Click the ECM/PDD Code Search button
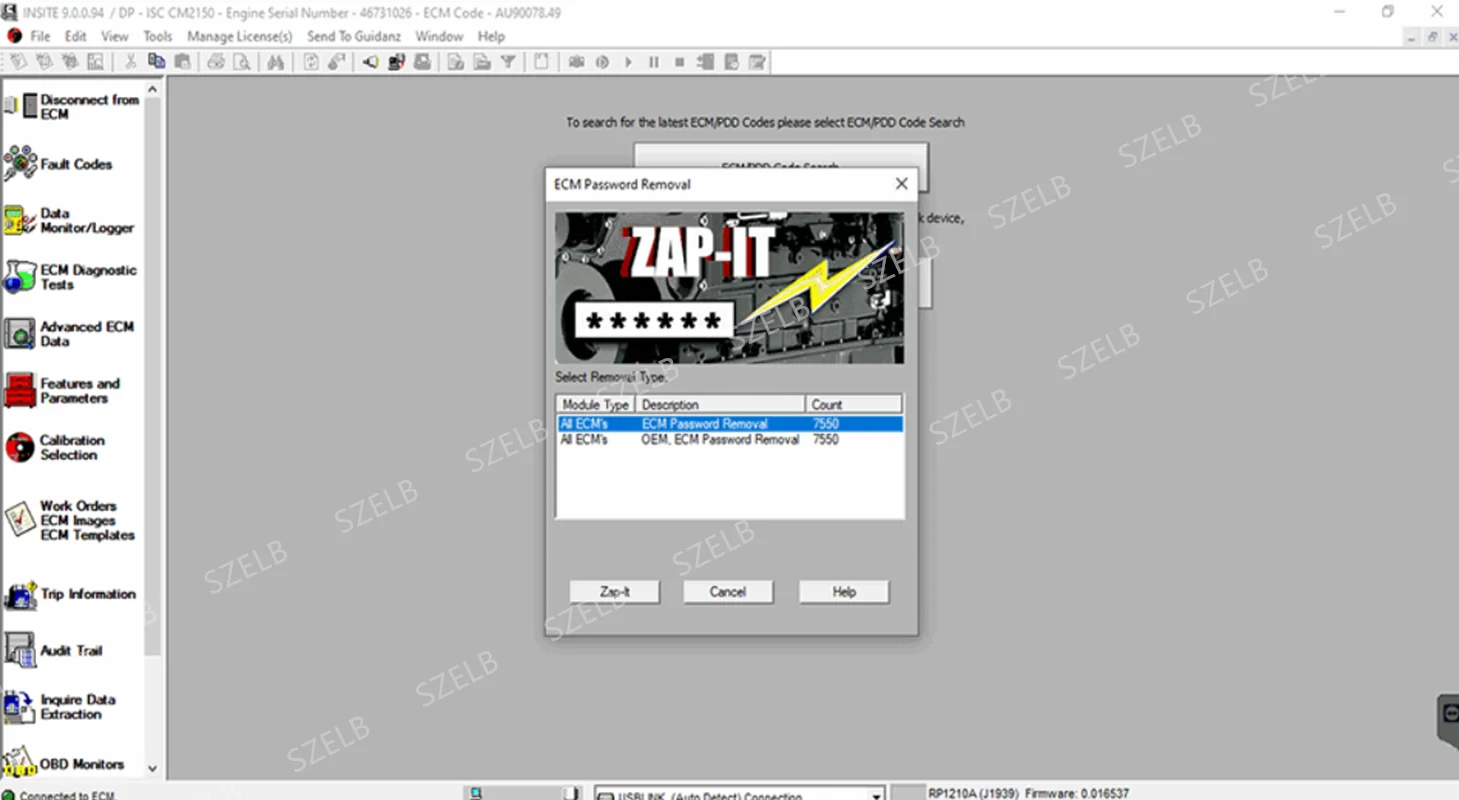 (x=780, y=166)
